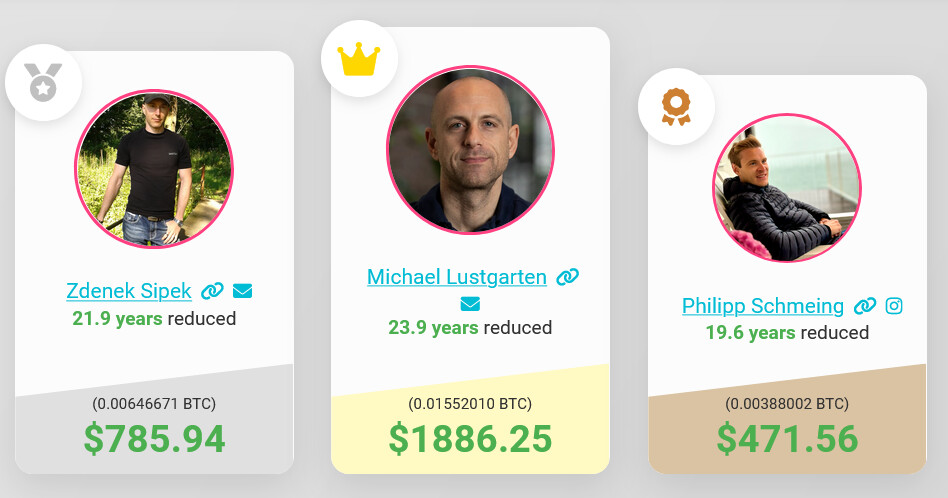
Task: Click the link icon beside Zdenek Sipek
Action: (212, 291)
